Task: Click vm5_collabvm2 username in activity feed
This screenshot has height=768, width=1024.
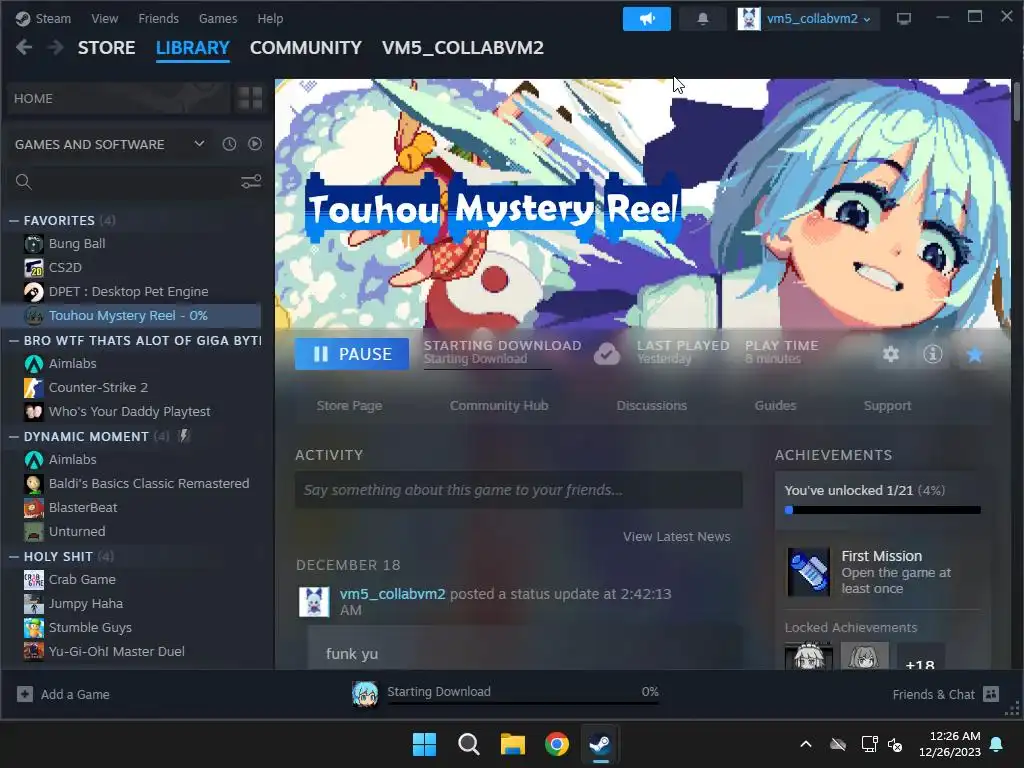Action: click(392, 594)
